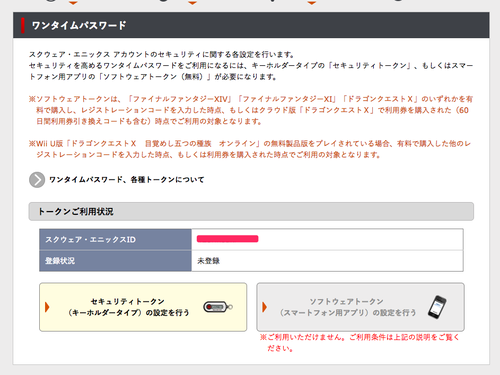Click the key holder token icon
This screenshot has height=375, width=500.
218,307
